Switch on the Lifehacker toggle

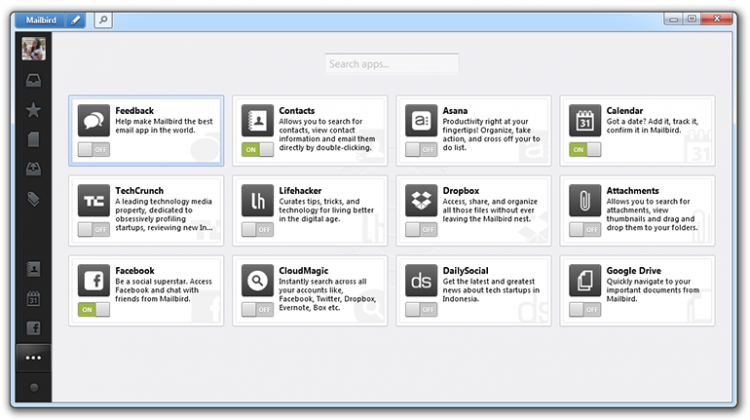pyautogui.click(x=257, y=230)
